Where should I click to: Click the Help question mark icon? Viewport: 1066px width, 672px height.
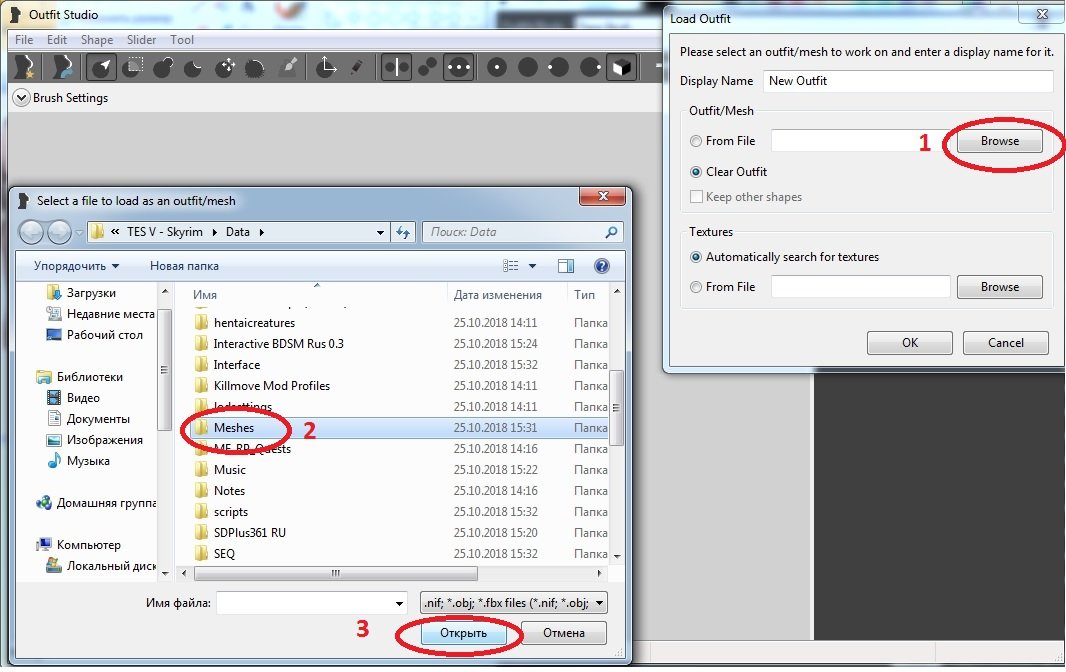click(601, 266)
